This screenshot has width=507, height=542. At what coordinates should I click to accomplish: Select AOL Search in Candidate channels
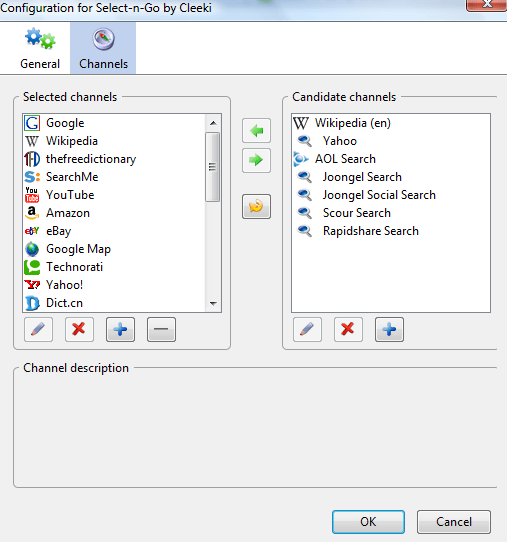coord(391,159)
